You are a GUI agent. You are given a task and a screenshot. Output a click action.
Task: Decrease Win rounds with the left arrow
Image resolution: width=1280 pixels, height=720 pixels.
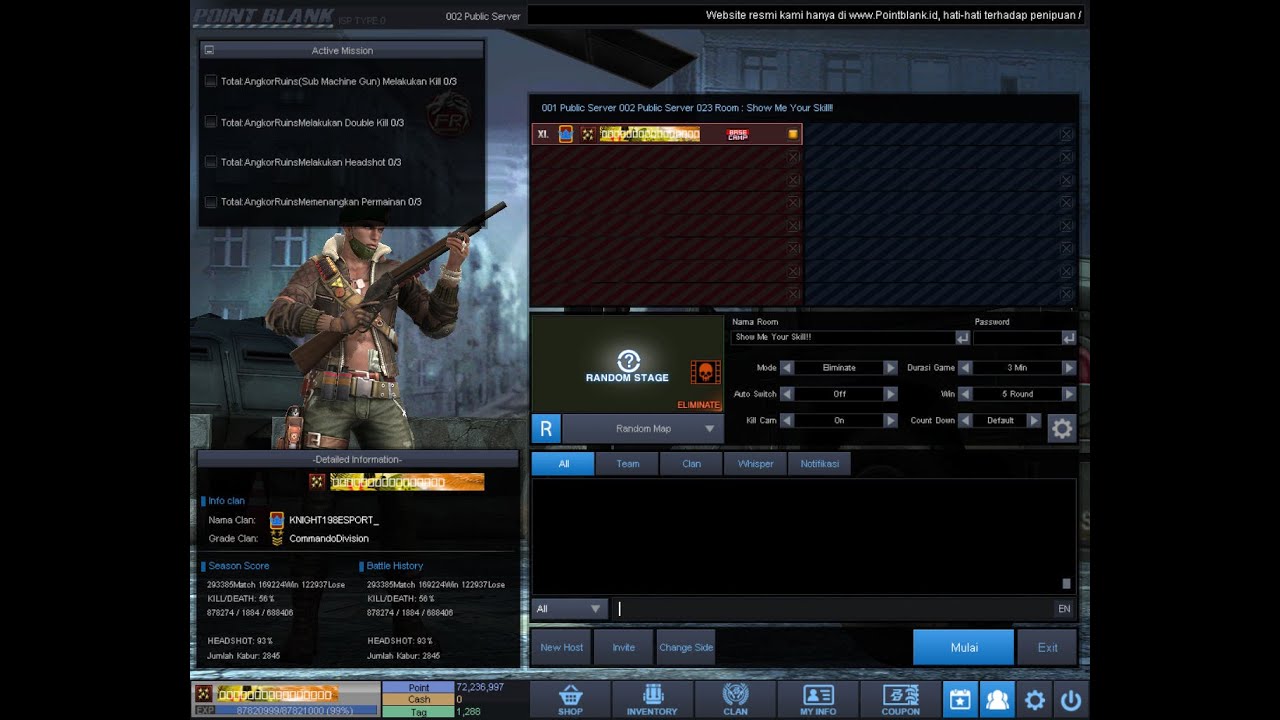point(965,394)
